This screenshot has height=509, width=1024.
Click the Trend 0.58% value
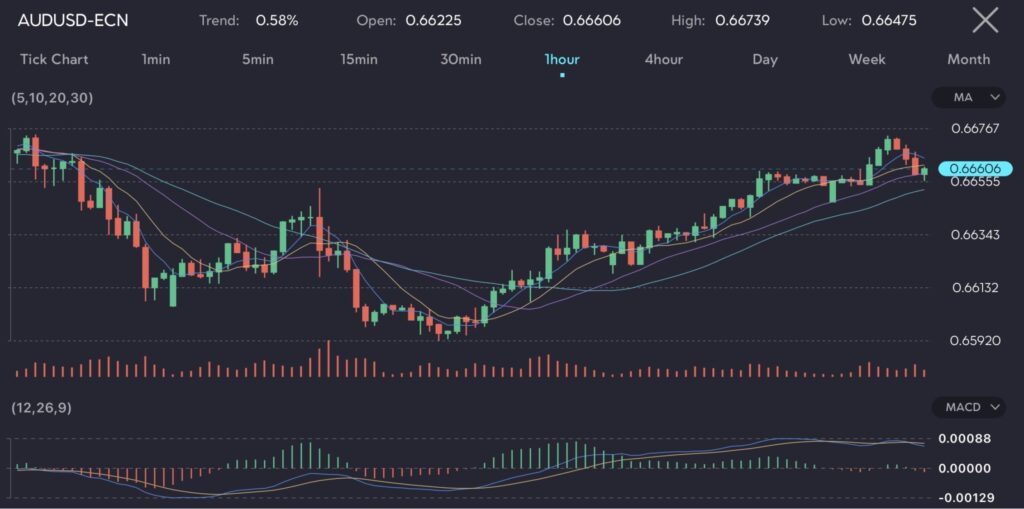tap(277, 20)
